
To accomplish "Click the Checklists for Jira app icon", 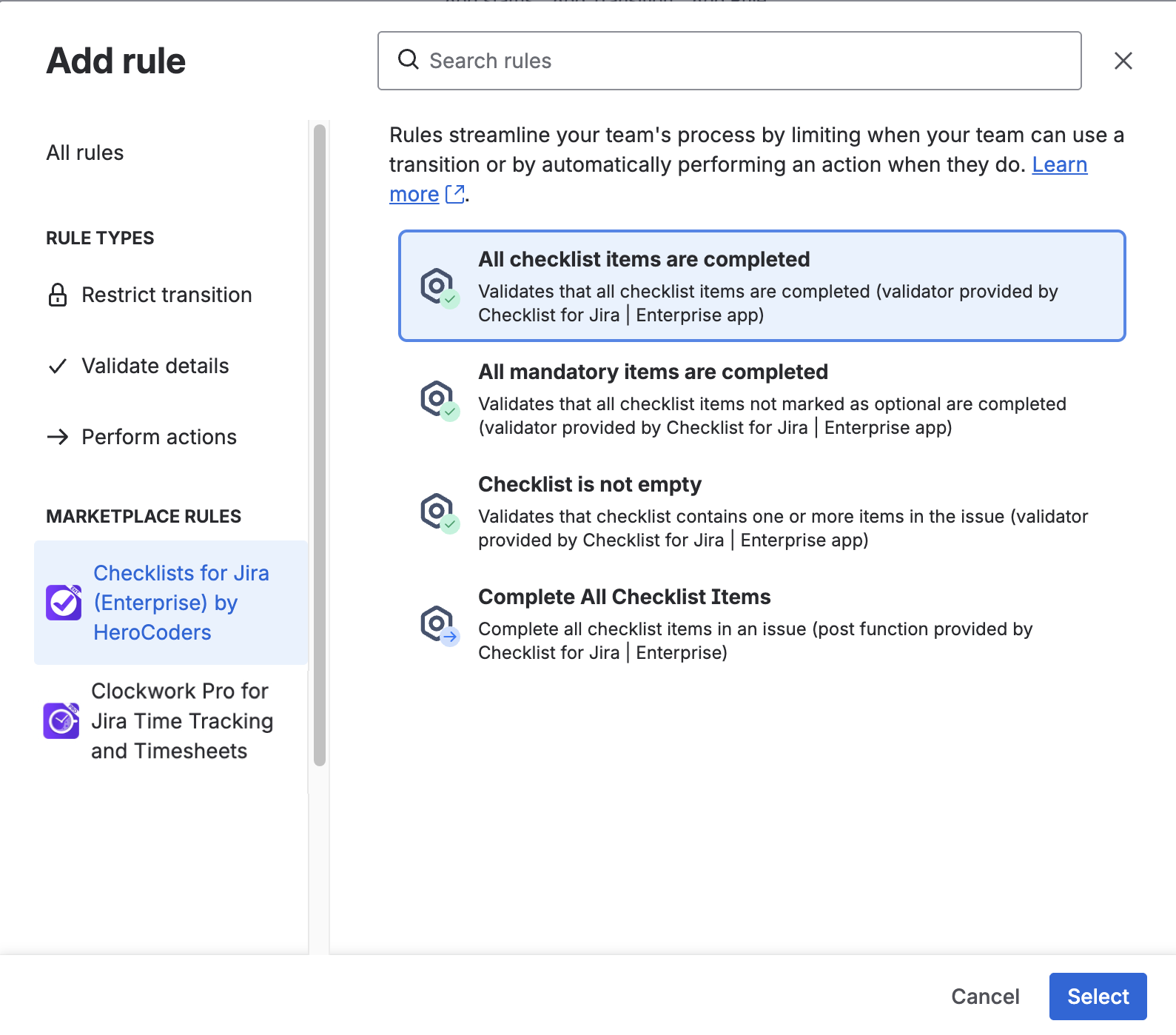I will tap(64, 603).
